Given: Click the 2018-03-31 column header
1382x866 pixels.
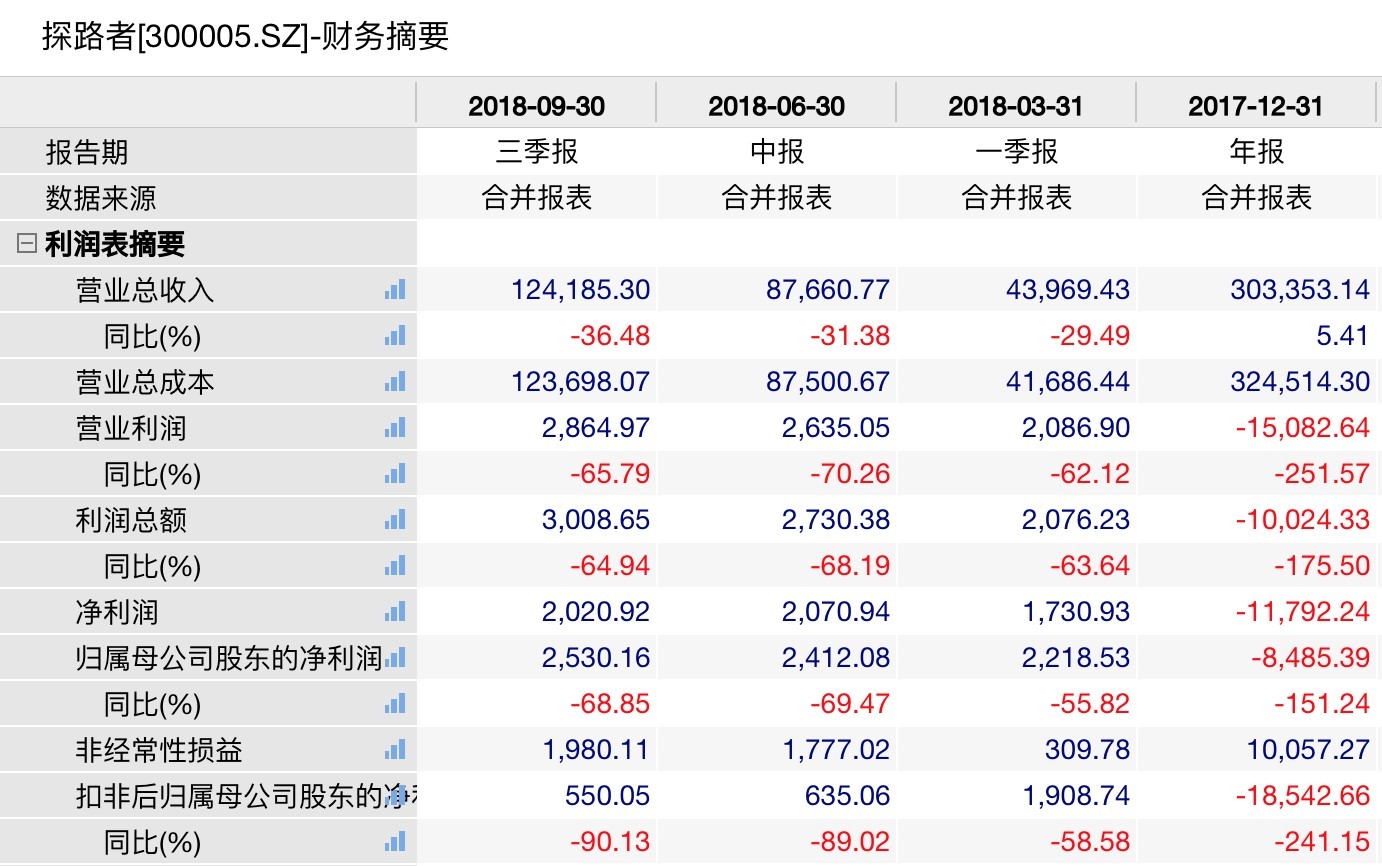Looking at the screenshot, I should [x=1016, y=106].
